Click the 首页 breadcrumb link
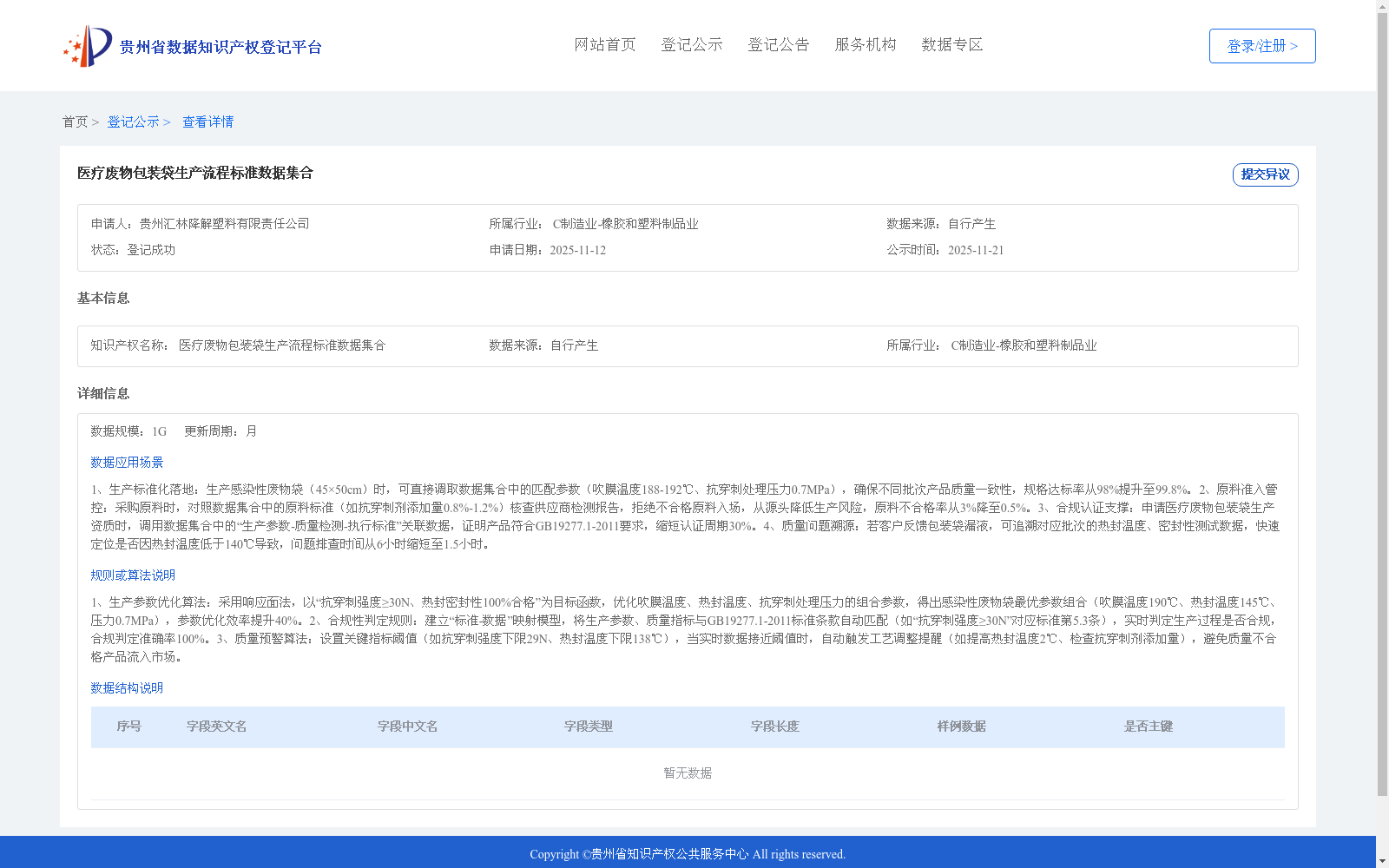 [x=75, y=122]
